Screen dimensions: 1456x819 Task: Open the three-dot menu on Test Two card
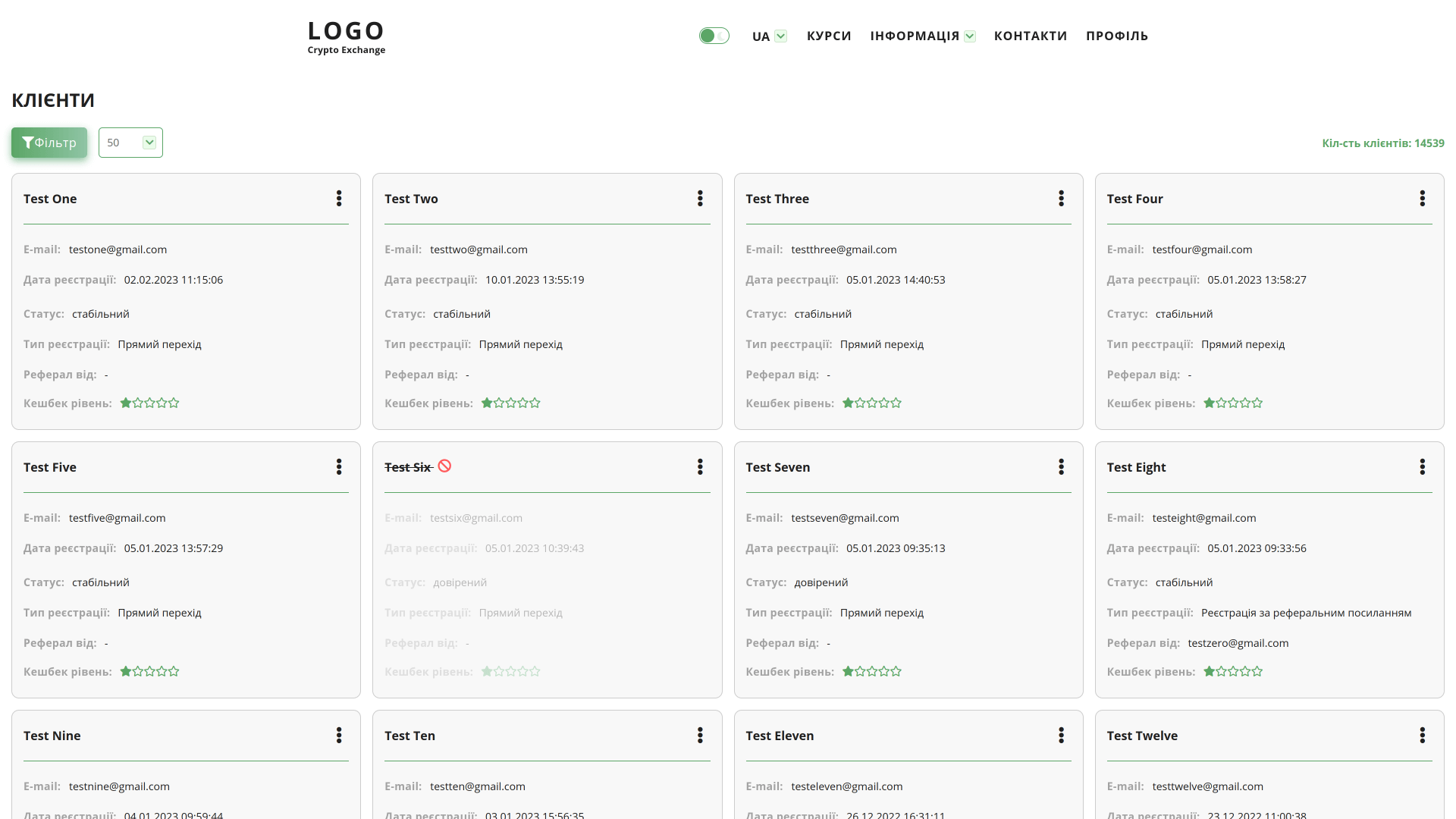(700, 199)
